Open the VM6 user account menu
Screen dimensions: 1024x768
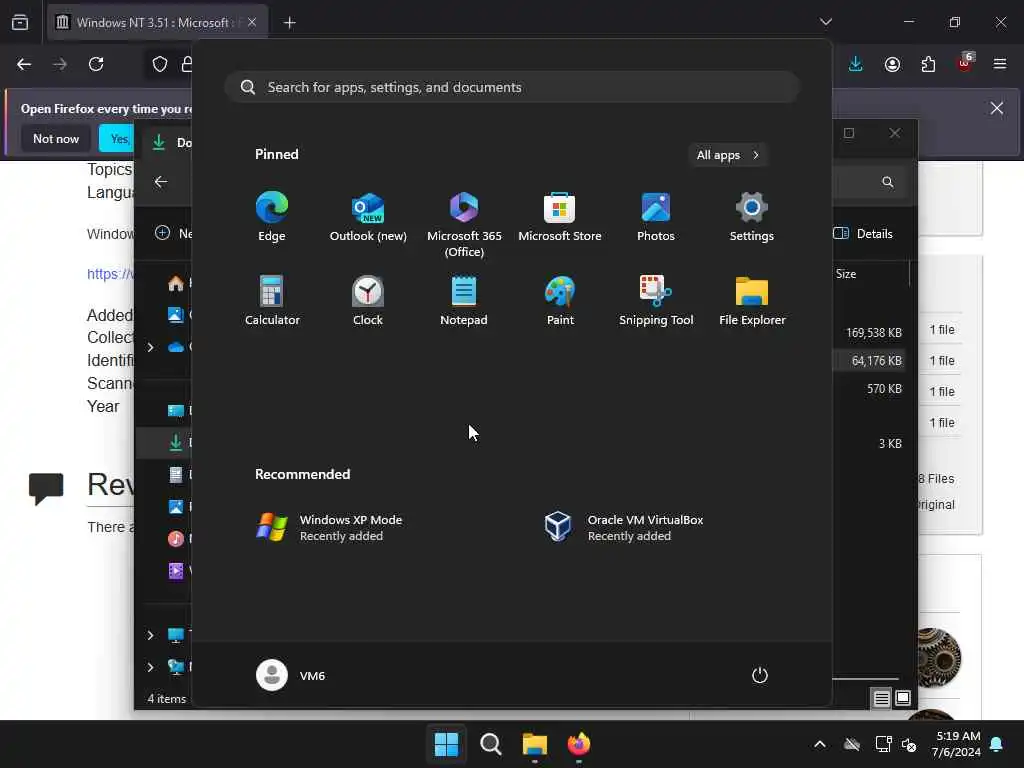291,675
